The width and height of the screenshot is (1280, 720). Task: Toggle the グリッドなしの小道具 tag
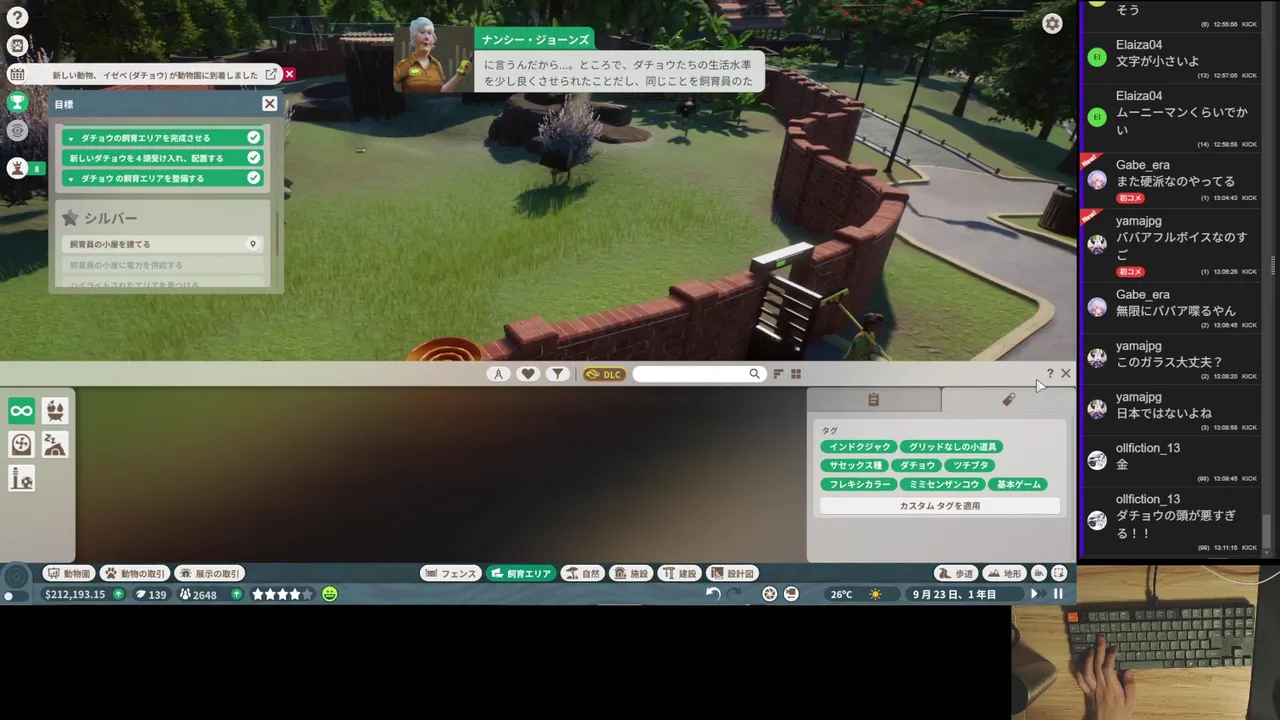952,447
